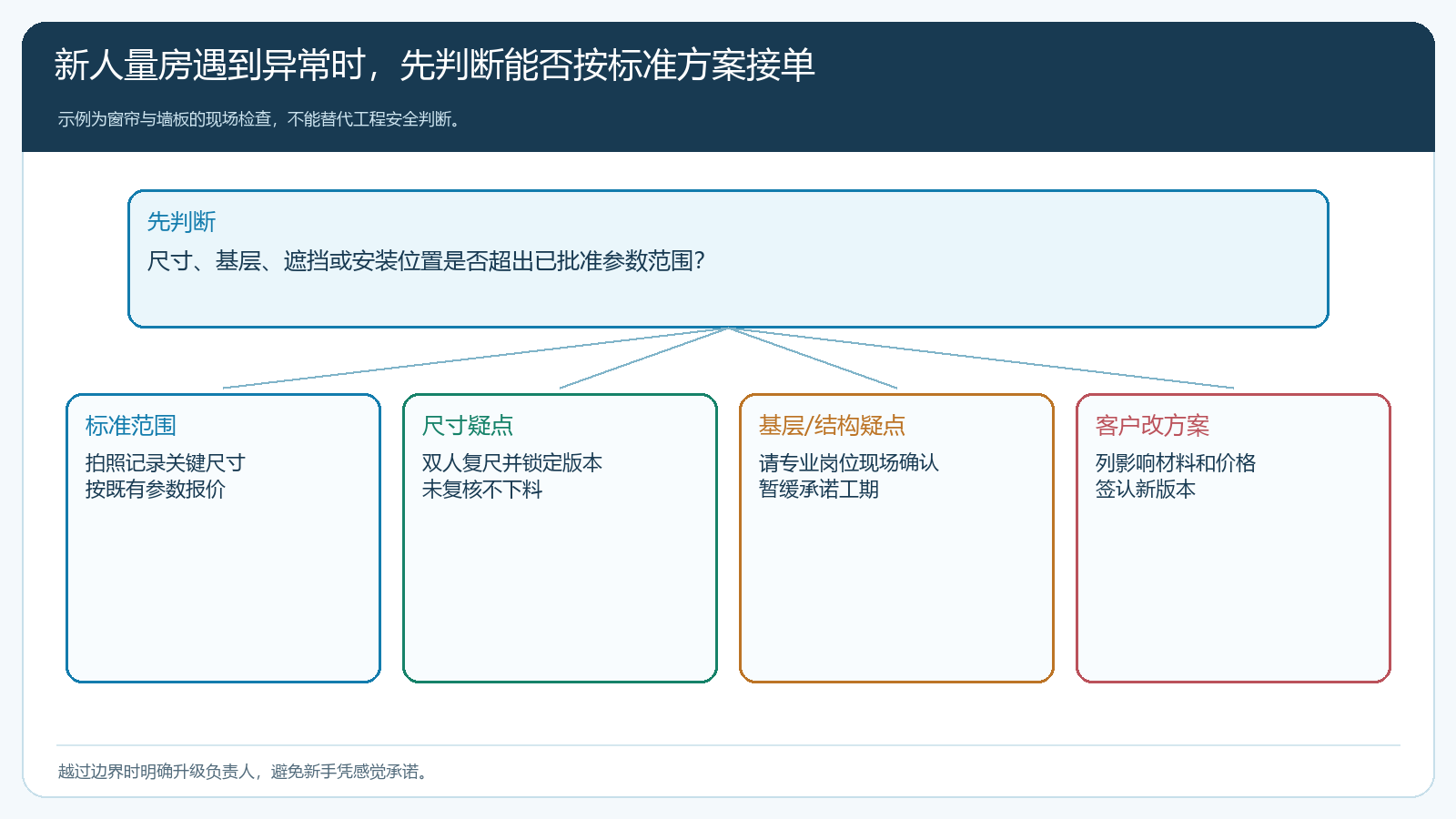
Task: Select the slide title about 新人量房遇到异常时
Action: coord(434,65)
